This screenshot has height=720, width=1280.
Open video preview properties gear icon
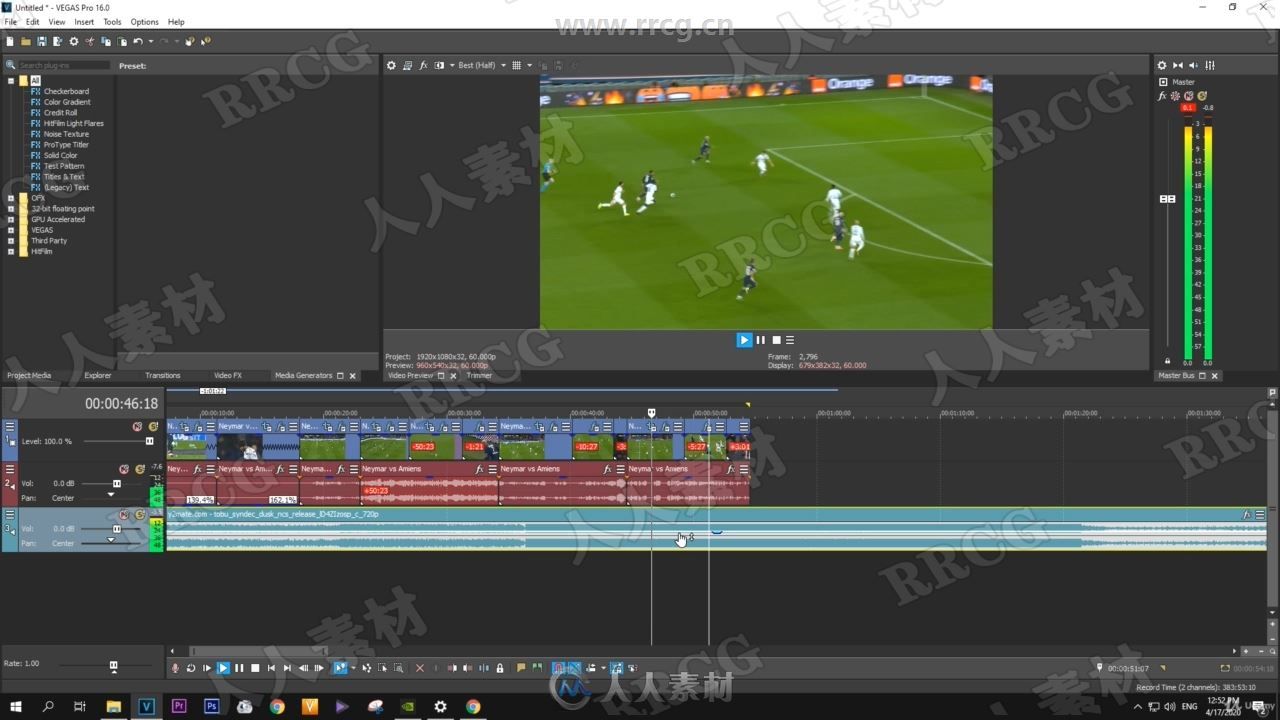click(x=391, y=65)
